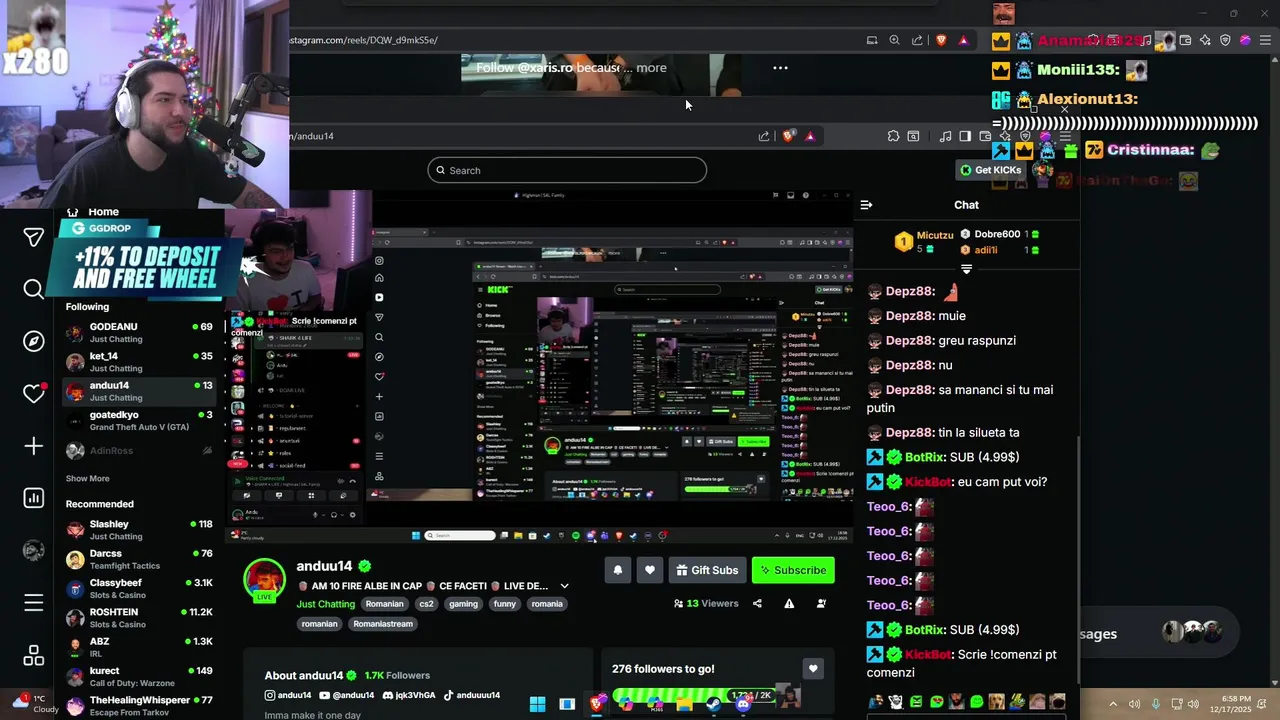Viewport: 1280px width, 720px height.
Task: Open ROSHTEIN recommended channel
Action: point(139,618)
